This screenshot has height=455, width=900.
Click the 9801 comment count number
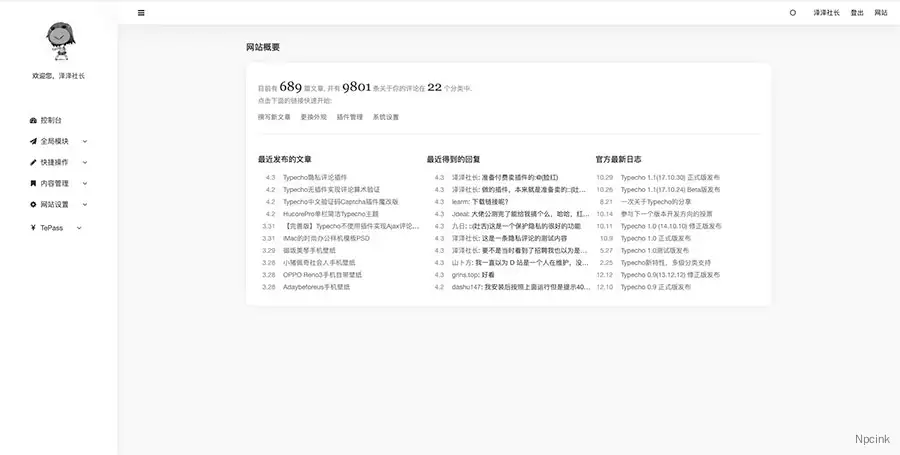tap(356, 87)
